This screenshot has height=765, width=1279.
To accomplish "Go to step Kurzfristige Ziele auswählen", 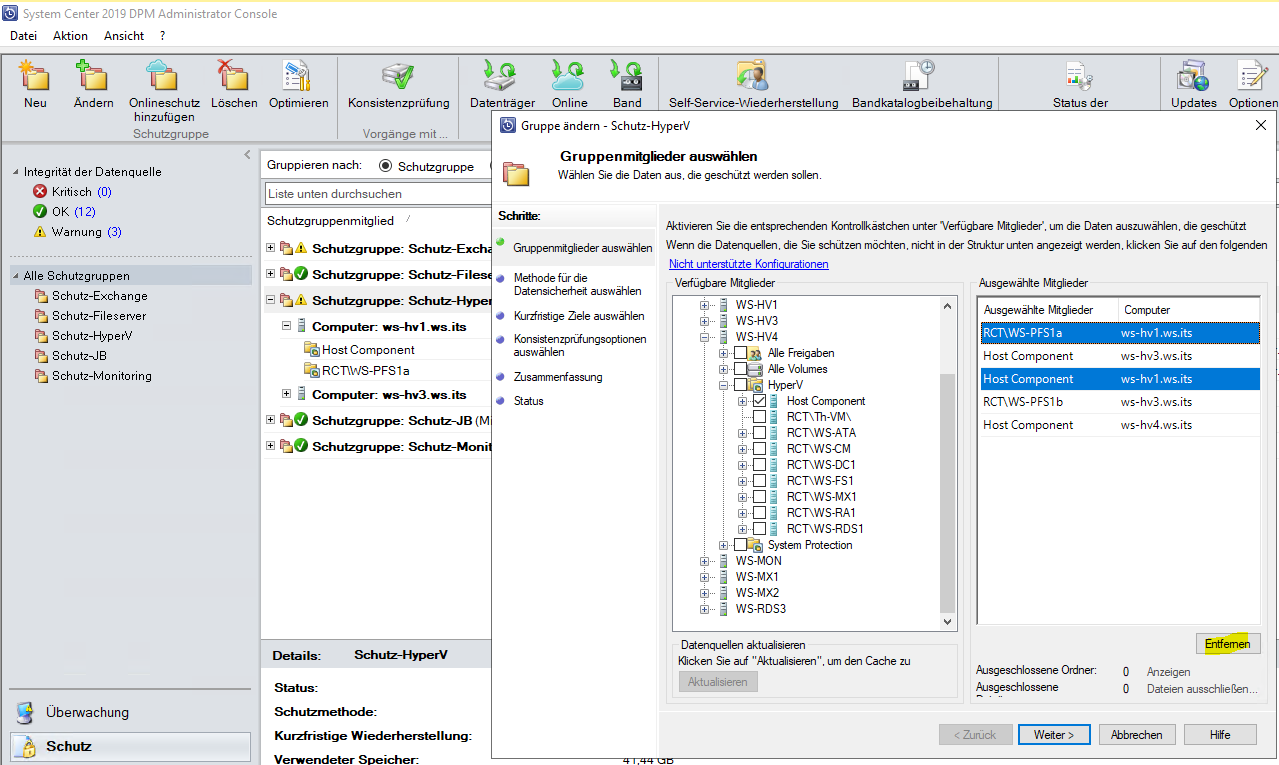I will tap(579, 316).
